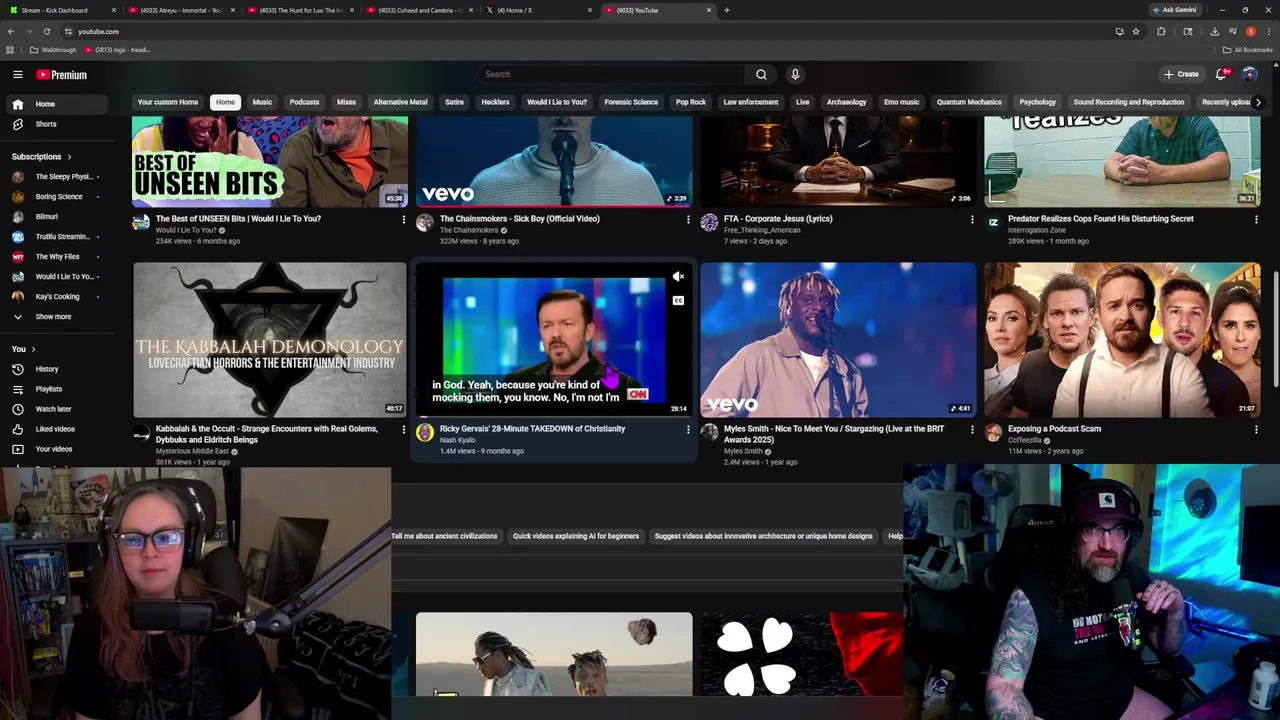This screenshot has height=720, width=1280.
Task: Select the Podcasts category chip
Action: (304, 102)
